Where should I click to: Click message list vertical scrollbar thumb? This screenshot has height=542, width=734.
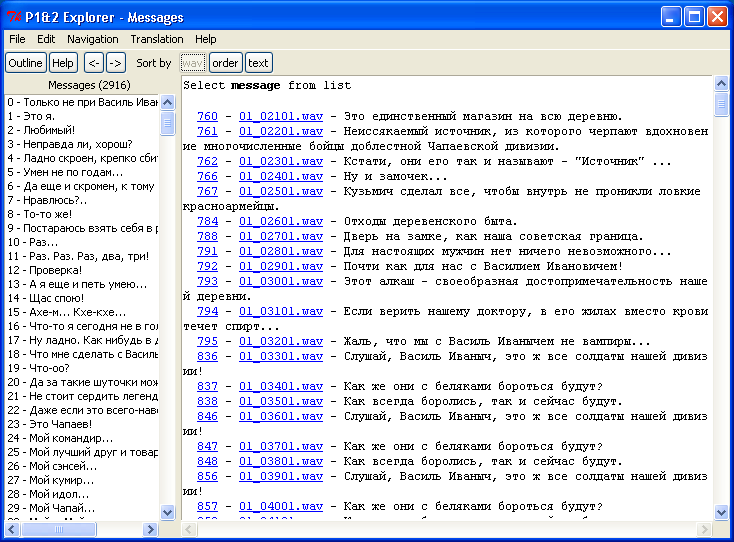pyautogui.click(x=168, y=123)
